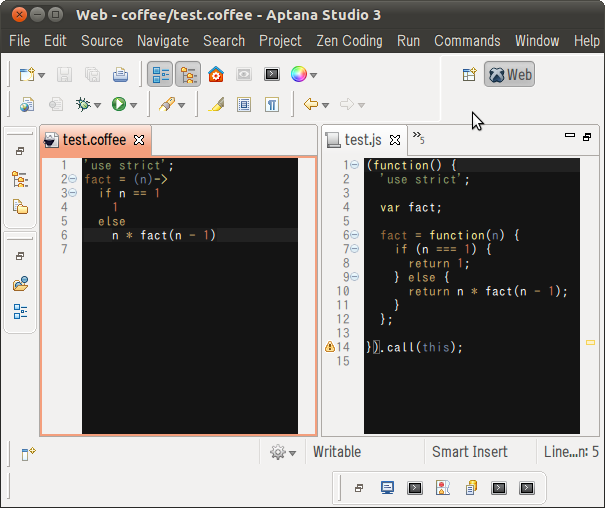605x508 pixels.
Task: Open the outline view in left sidebar
Action: coord(20,312)
